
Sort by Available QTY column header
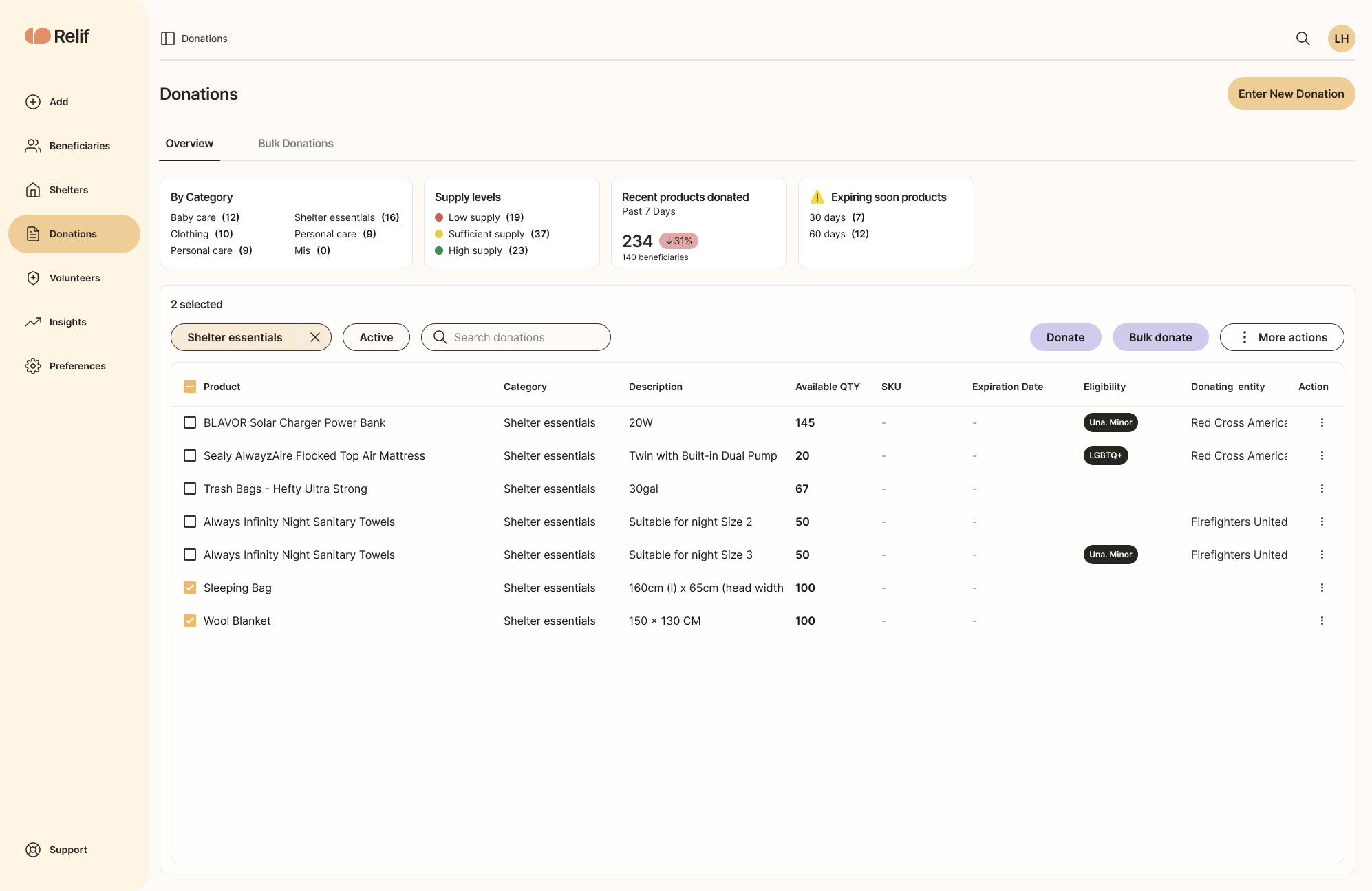coord(828,387)
